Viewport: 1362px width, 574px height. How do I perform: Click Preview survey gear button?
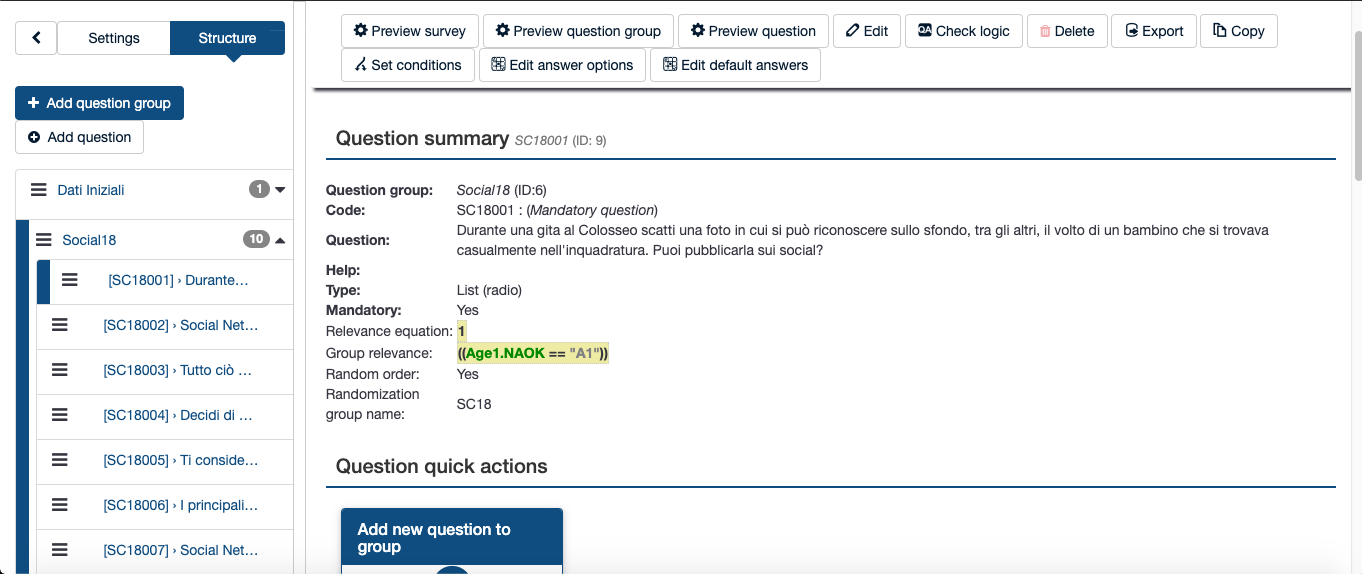[x=410, y=31]
